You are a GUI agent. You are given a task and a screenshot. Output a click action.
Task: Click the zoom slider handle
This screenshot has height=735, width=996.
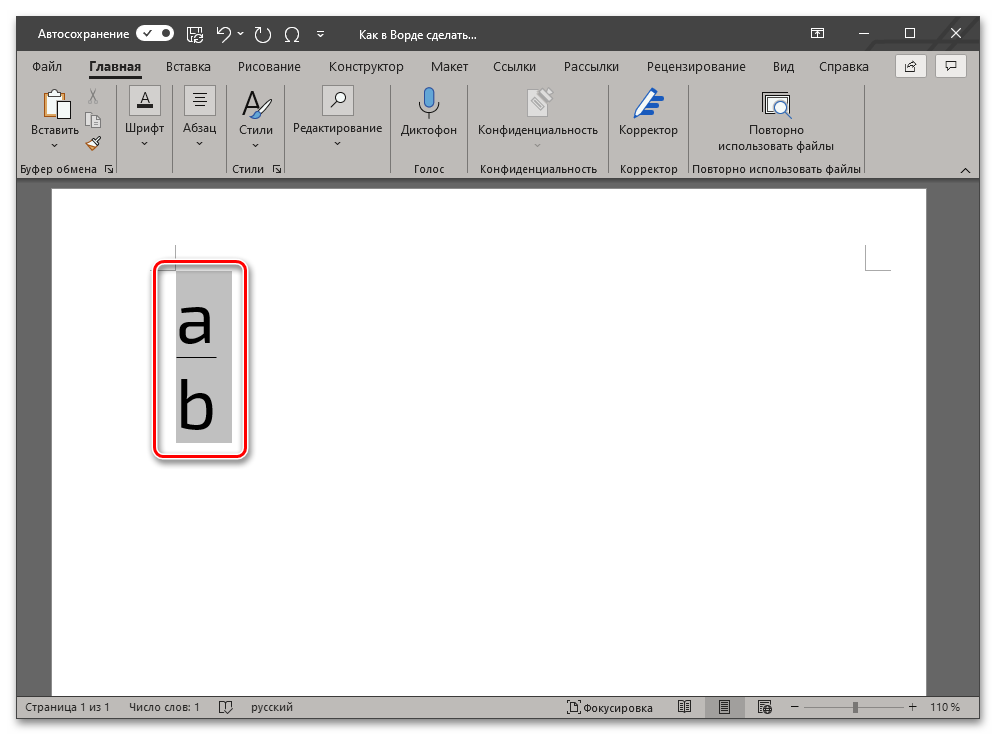pyautogui.click(x=855, y=707)
